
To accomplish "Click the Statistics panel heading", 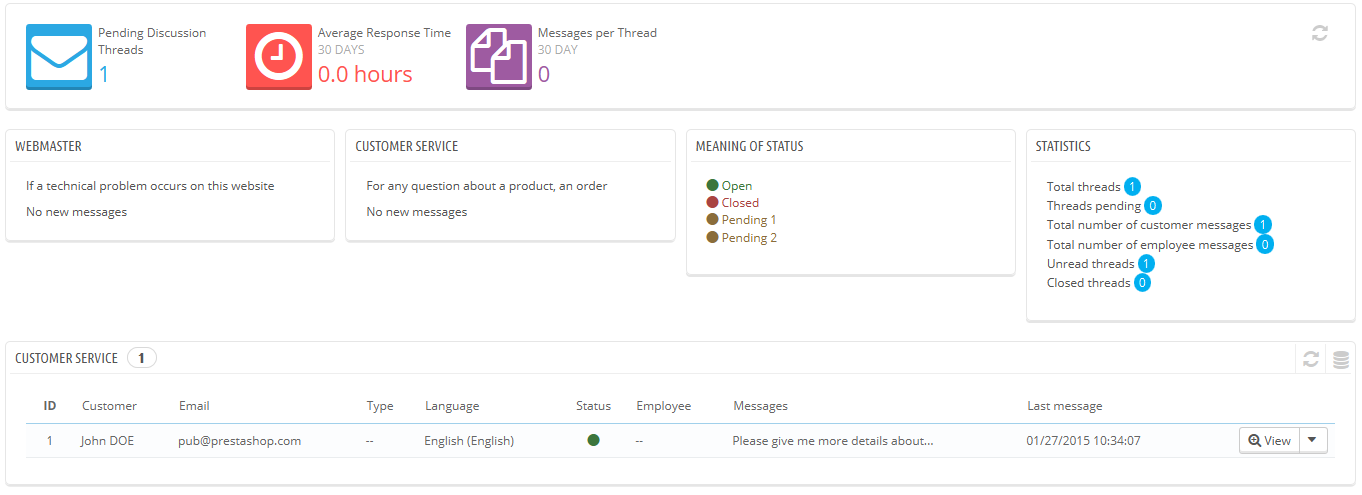I will tap(1063, 146).
